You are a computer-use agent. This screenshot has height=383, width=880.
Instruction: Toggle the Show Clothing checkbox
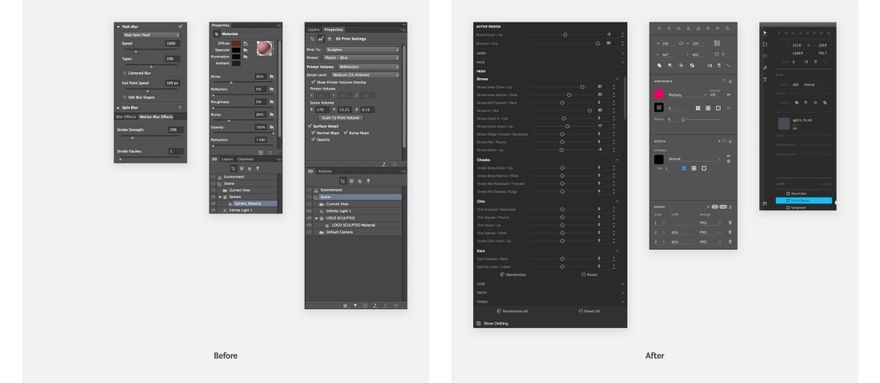479,323
